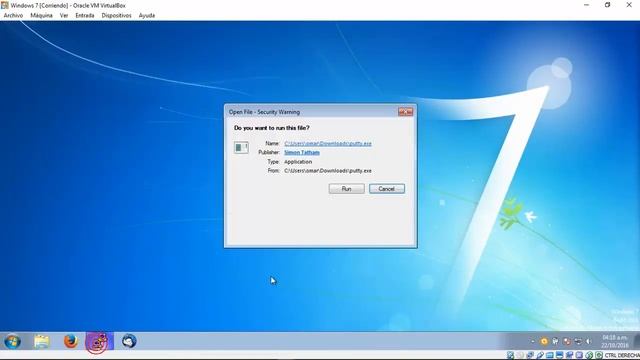640x360 pixels.
Task: Click the VirtualBox window title bar icon
Action: click(4, 5)
